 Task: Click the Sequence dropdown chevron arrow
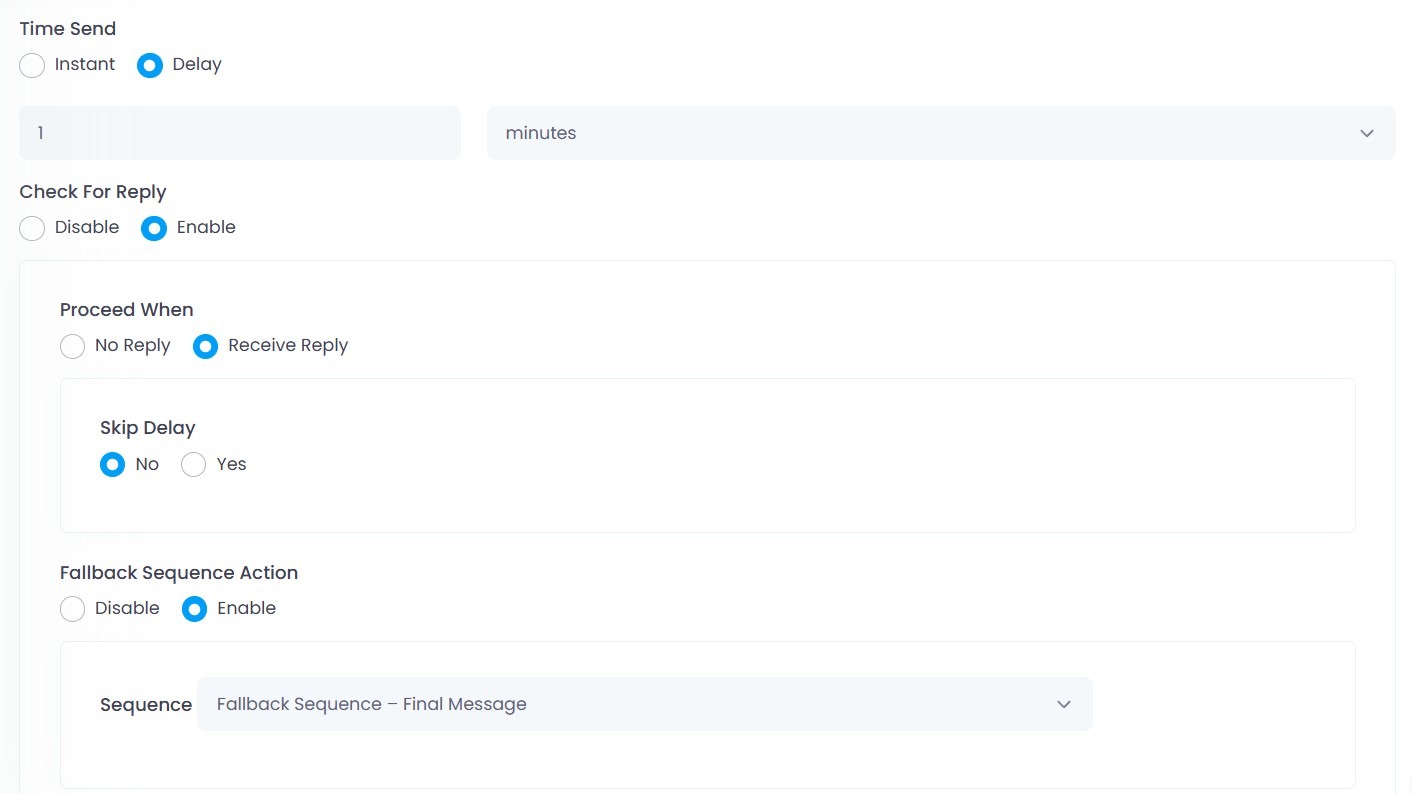point(1064,704)
